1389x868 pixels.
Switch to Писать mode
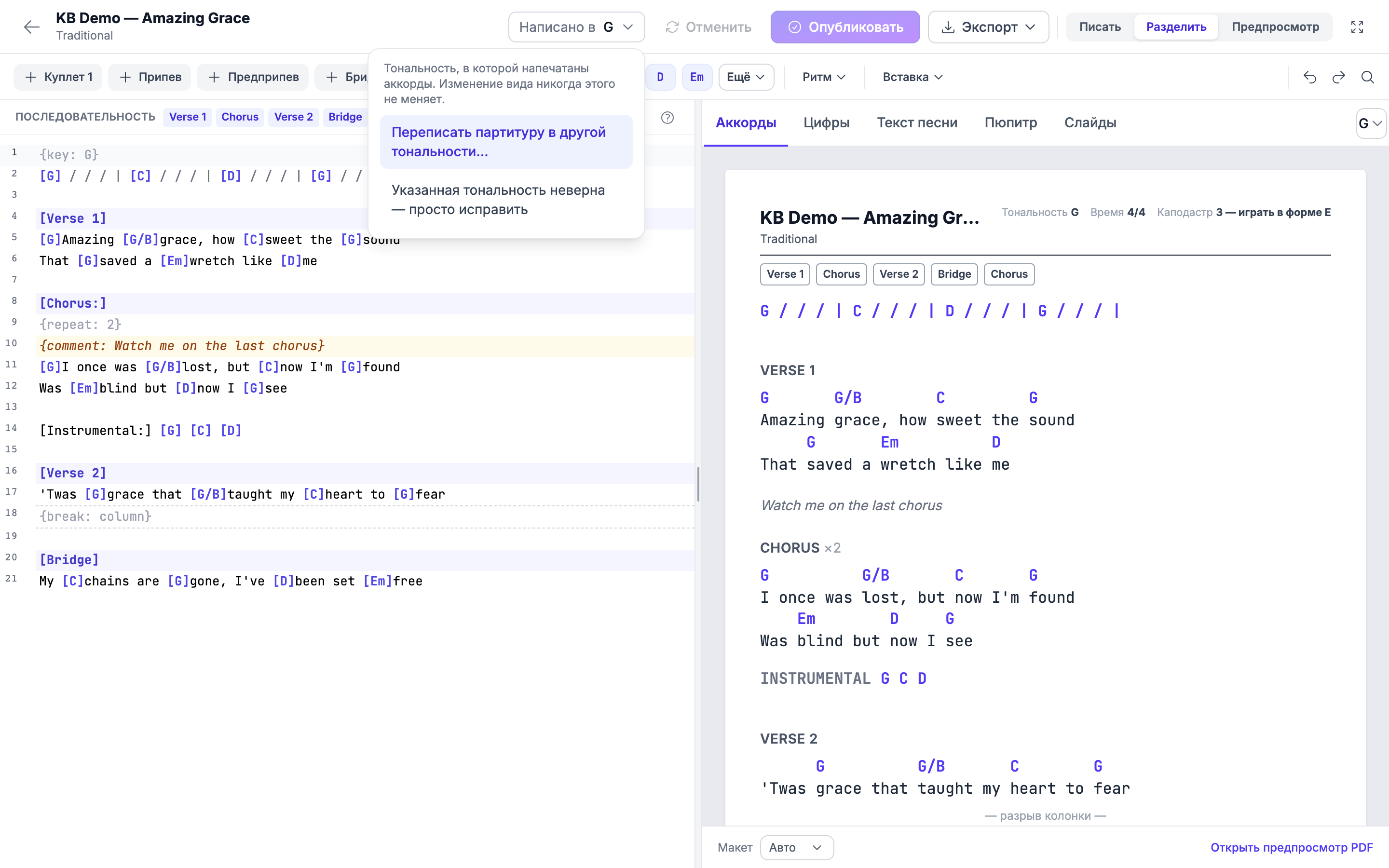click(1100, 27)
